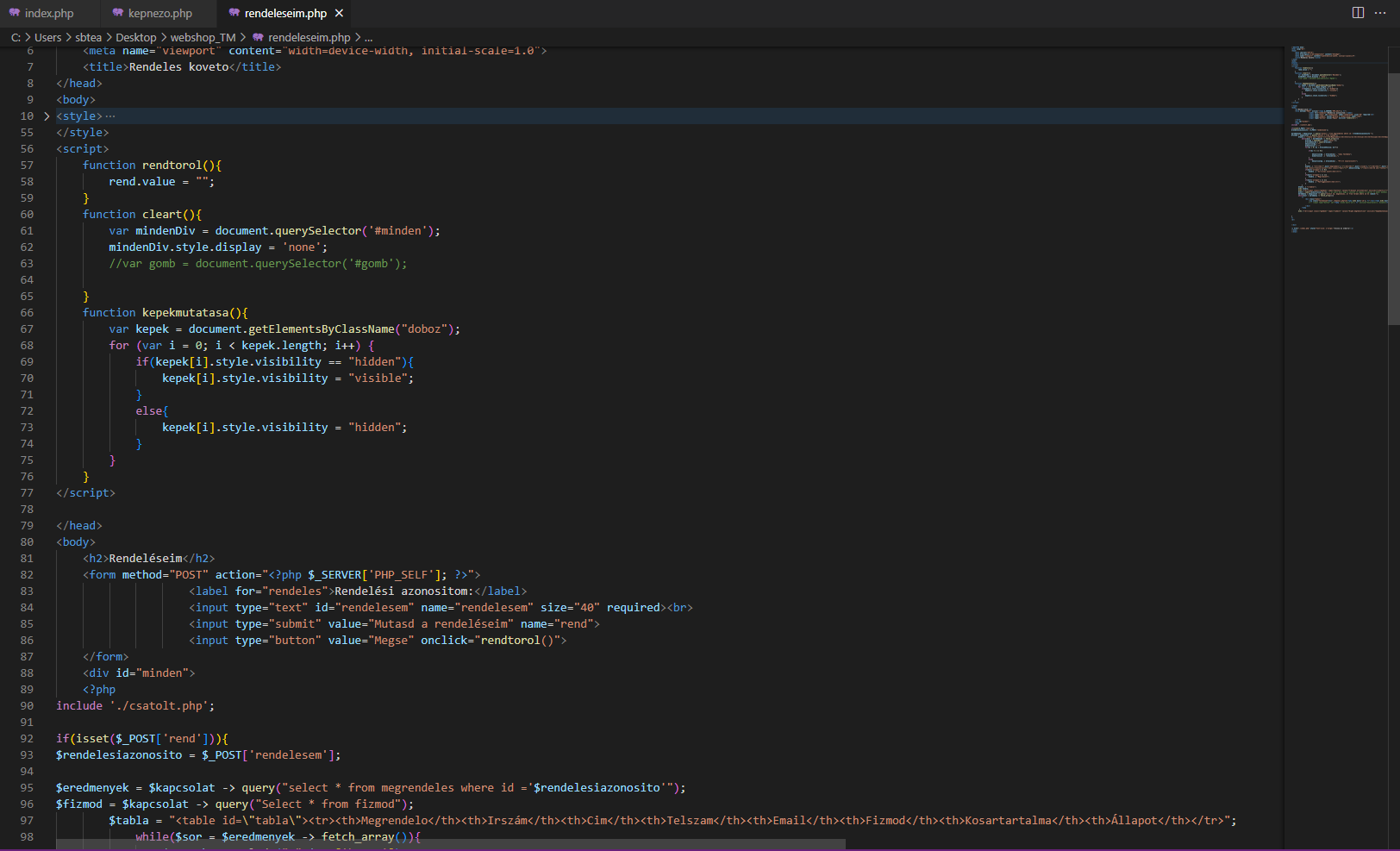1400x851 pixels.
Task: Open the C: breadcrumb dropdown
Action: click(16, 37)
